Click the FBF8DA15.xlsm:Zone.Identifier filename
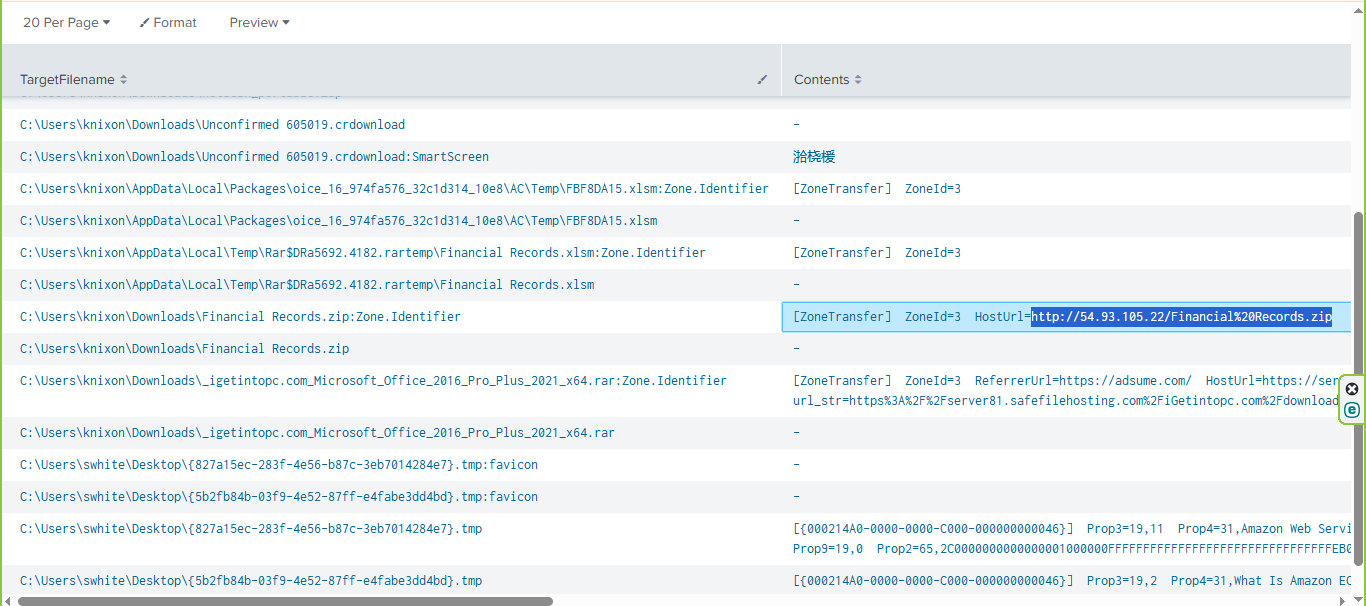This screenshot has width=1366, height=606. tap(394, 189)
